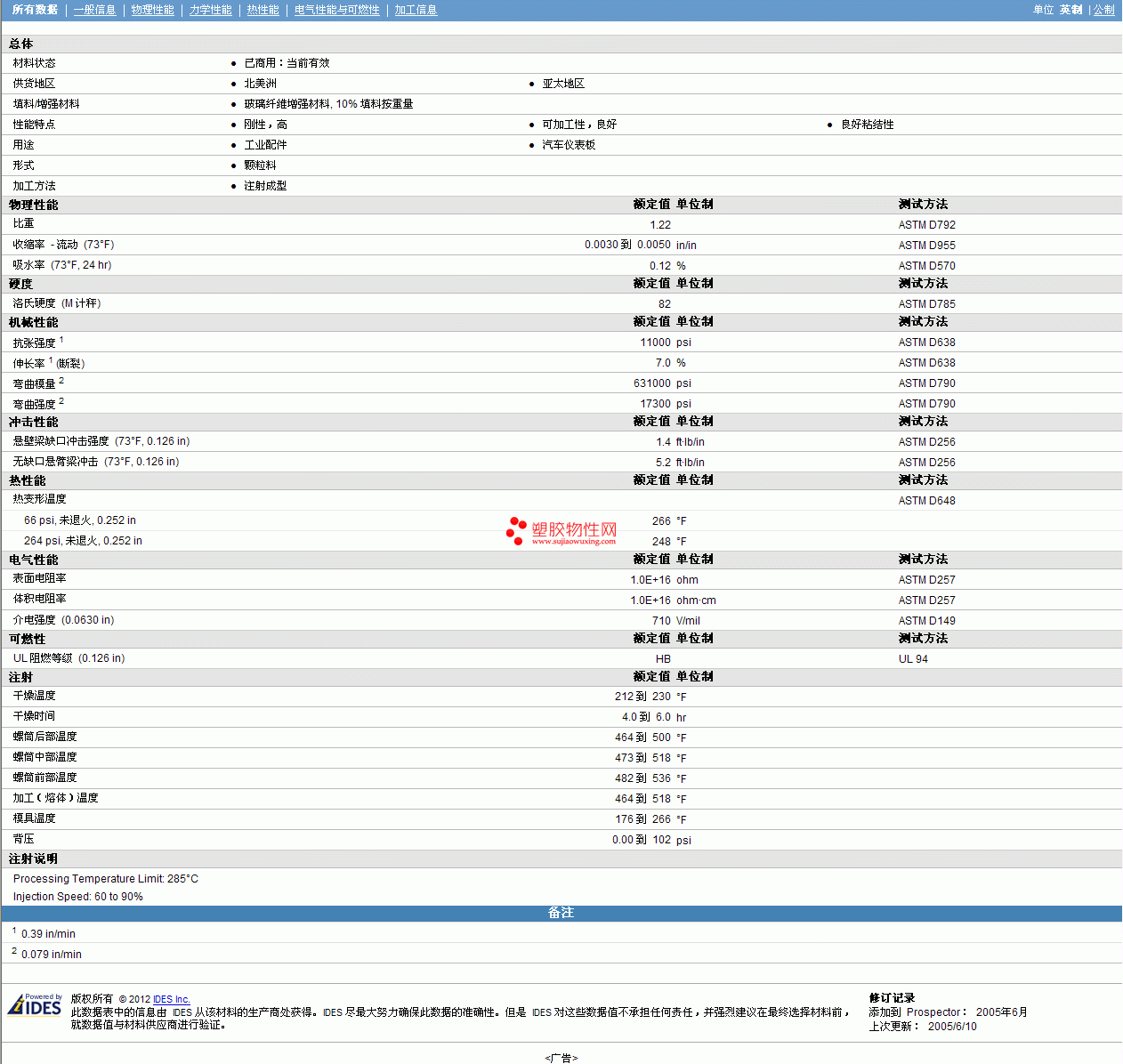Click the UL 94 test method
Image resolution: width=1123 pixels, height=1064 pixels.
[913, 659]
